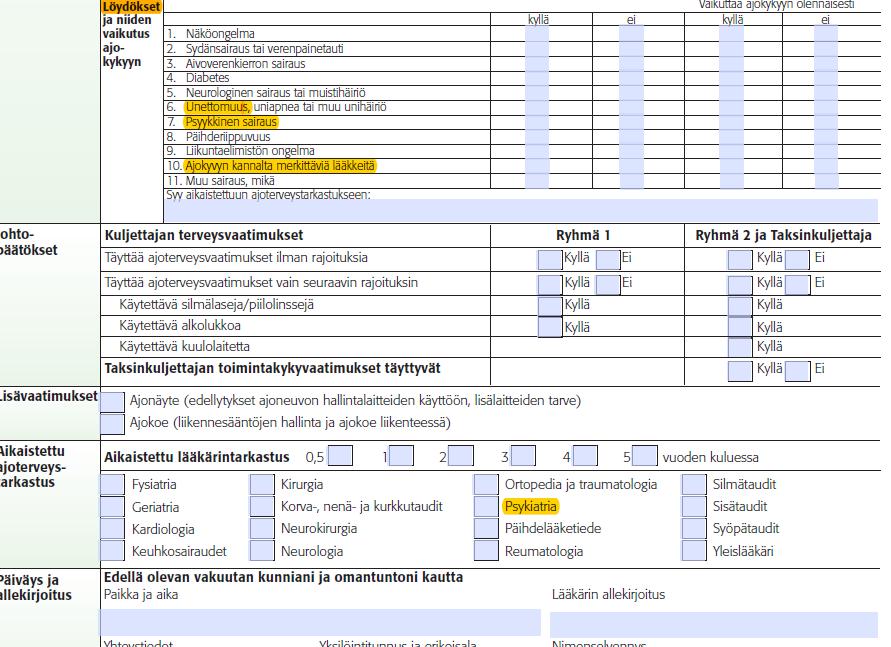
Task: Select the Silmätaudit checkbox
Action: (694, 485)
